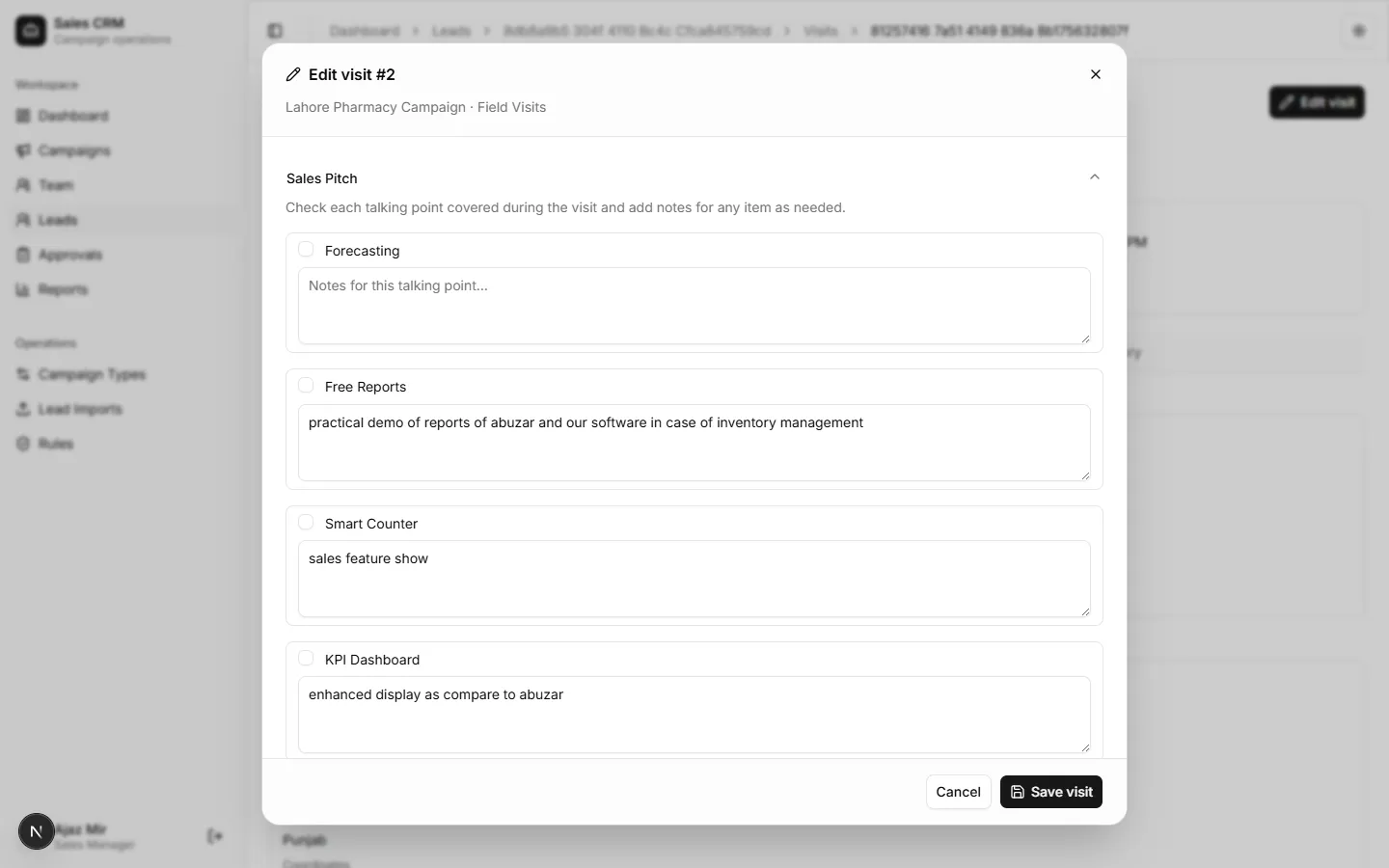Edit the Free Reports notes text
This screenshot has width=1389, height=868.
[x=694, y=443]
